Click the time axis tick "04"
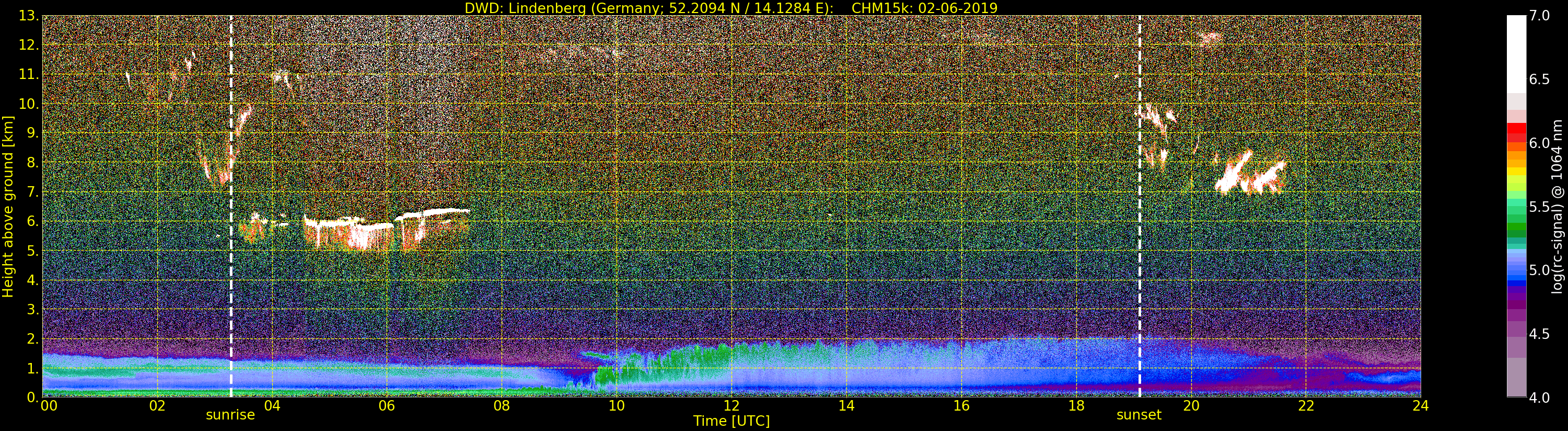The width and height of the screenshot is (1568, 431). point(272,406)
